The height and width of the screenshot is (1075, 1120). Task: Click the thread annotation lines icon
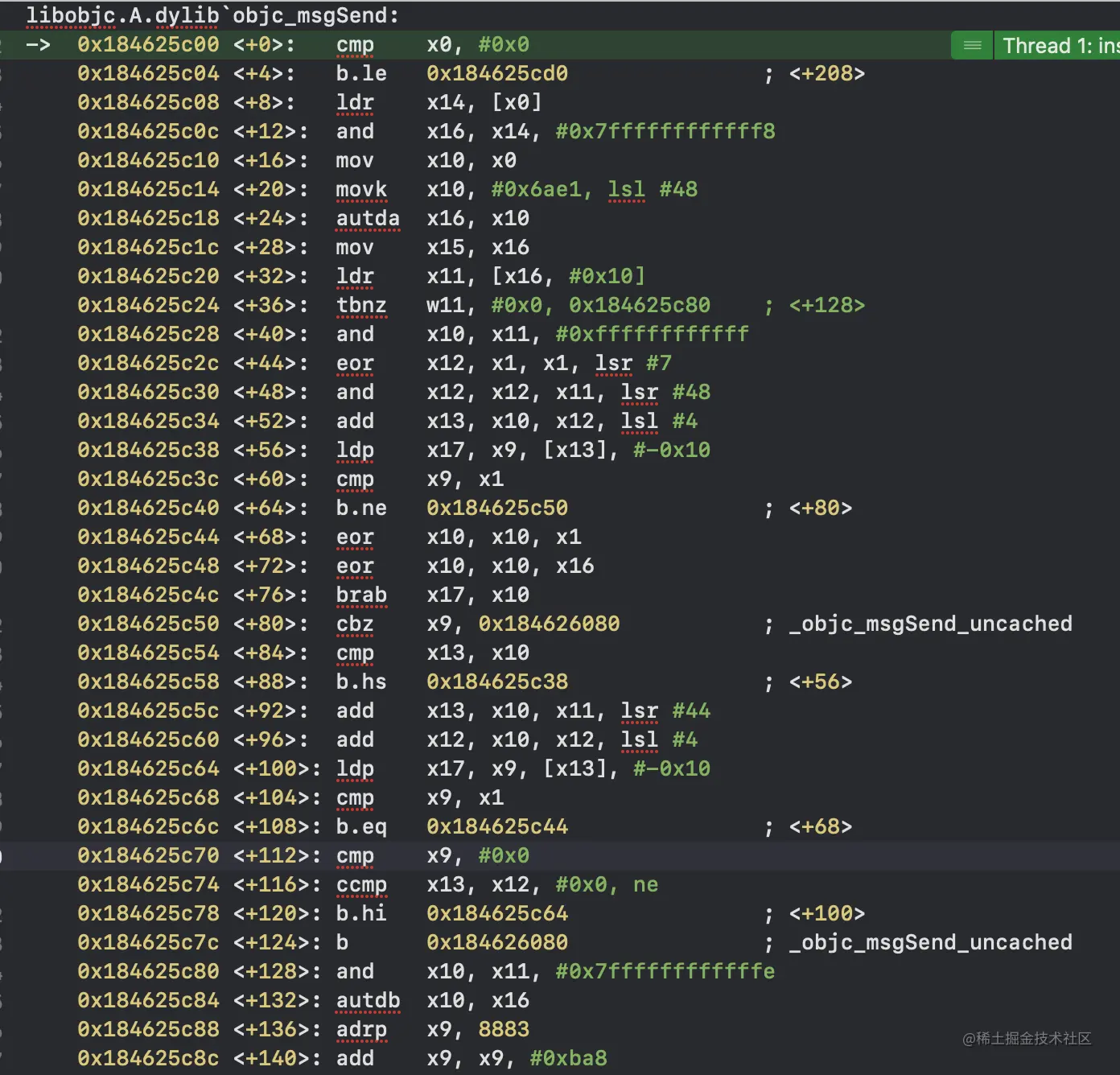pos(972,45)
